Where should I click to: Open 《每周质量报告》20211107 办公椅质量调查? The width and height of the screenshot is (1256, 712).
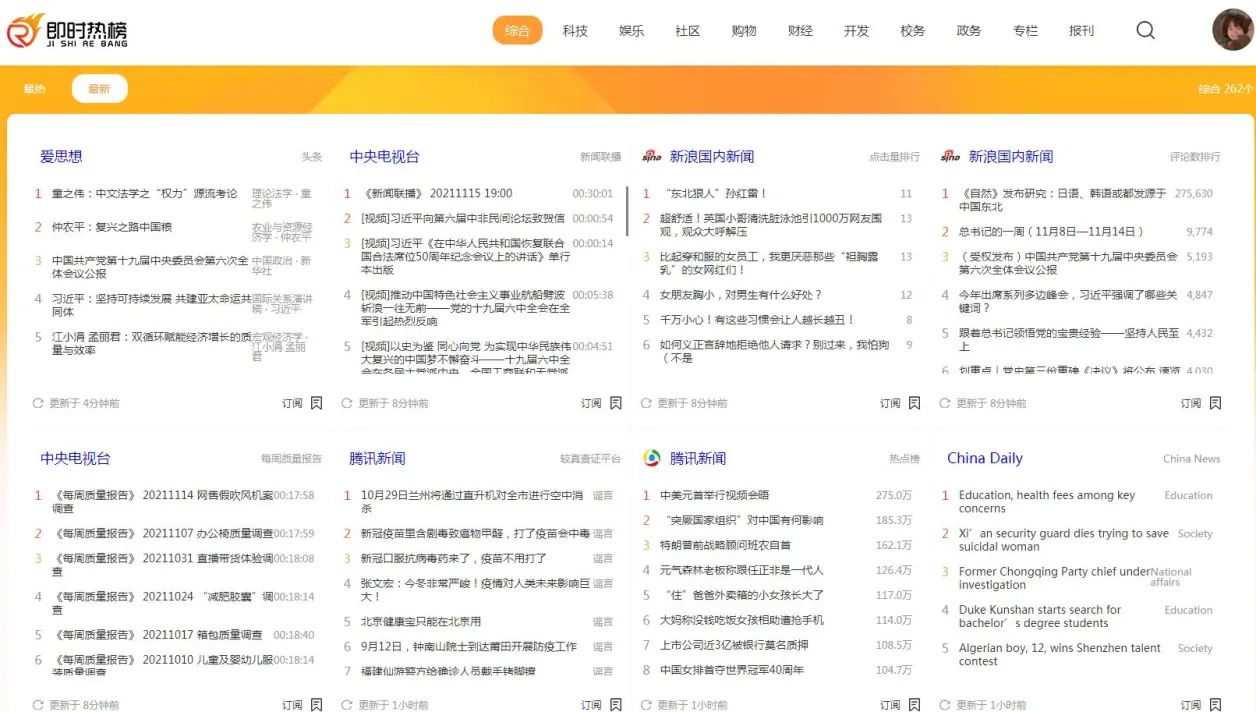[163, 533]
